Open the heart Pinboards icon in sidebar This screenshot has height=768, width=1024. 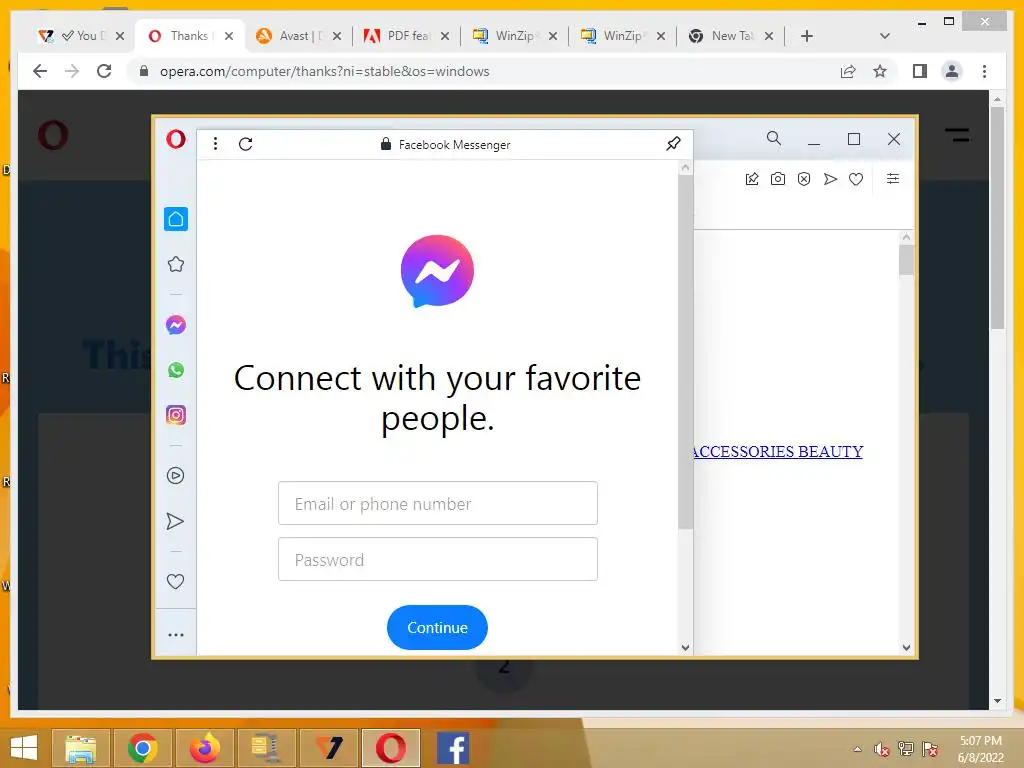175,581
